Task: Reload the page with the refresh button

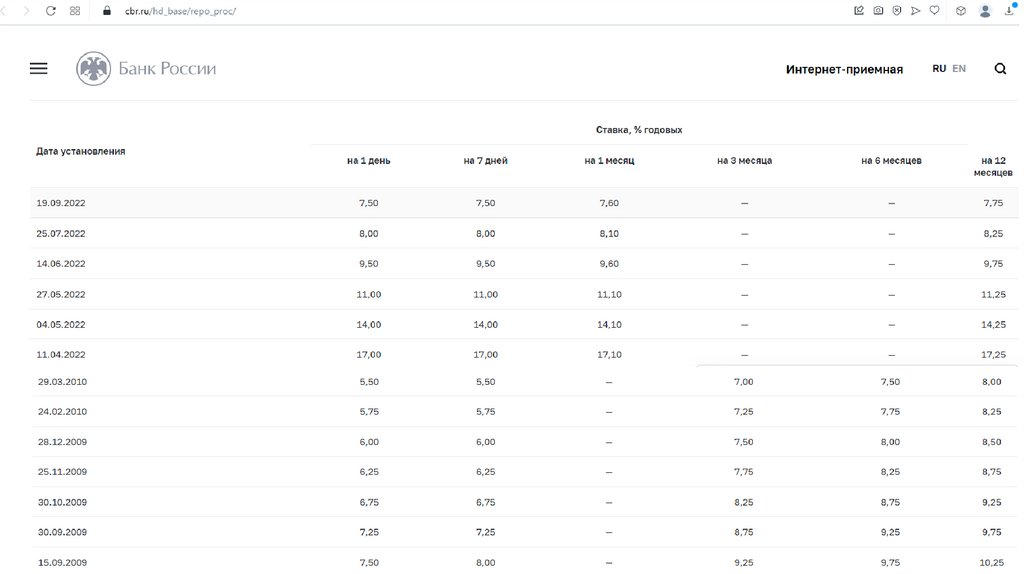Action: pos(51,11)
